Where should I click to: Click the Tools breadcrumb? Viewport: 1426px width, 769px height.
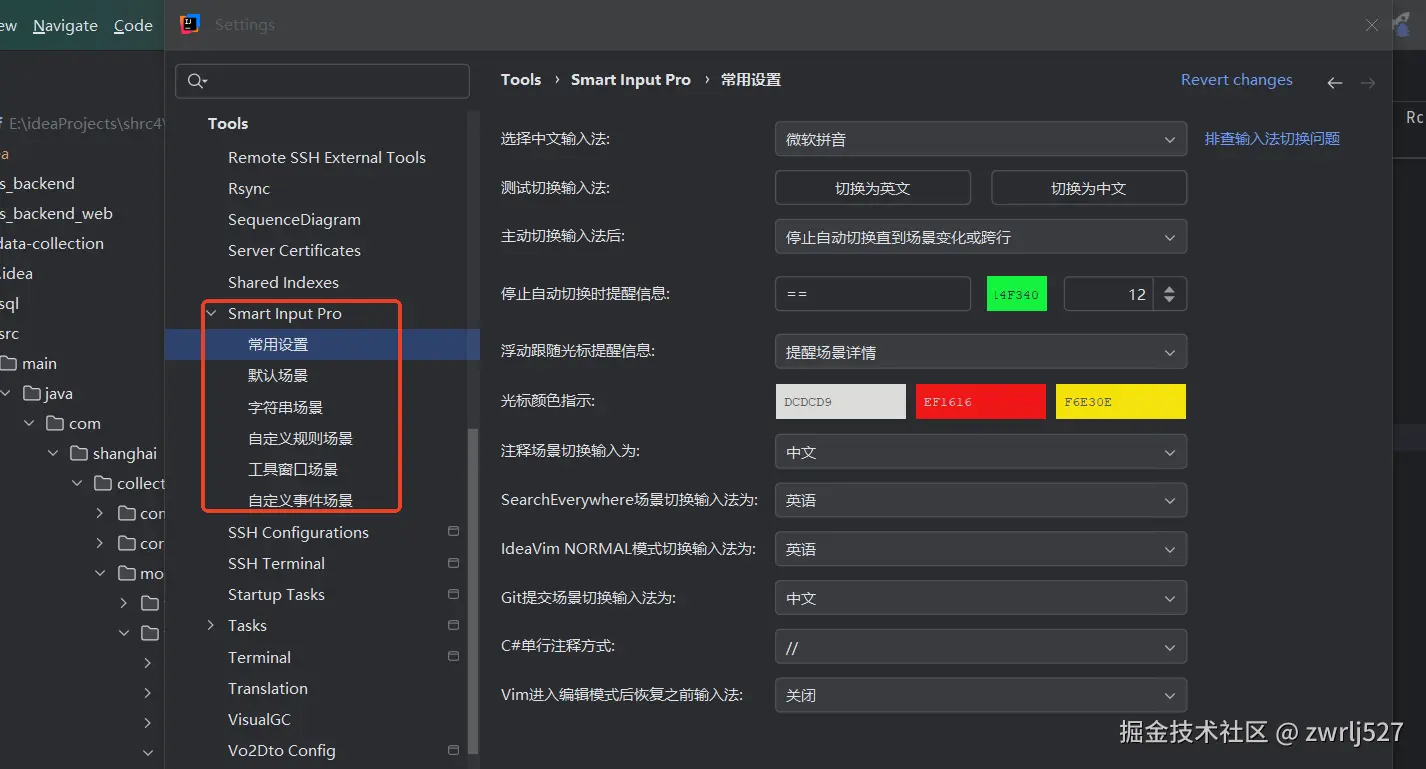pos(521,80)
